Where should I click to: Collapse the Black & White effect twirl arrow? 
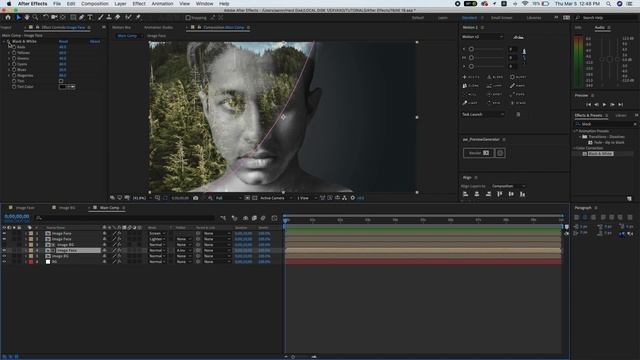(x=4, y=41)
